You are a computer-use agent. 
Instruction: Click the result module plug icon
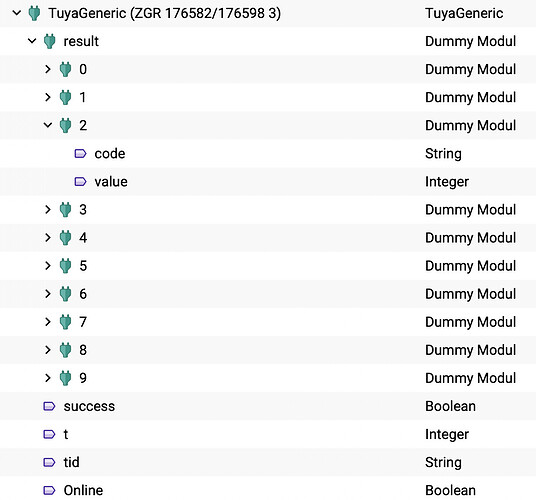pyautogui.click(x=50, y=41)
